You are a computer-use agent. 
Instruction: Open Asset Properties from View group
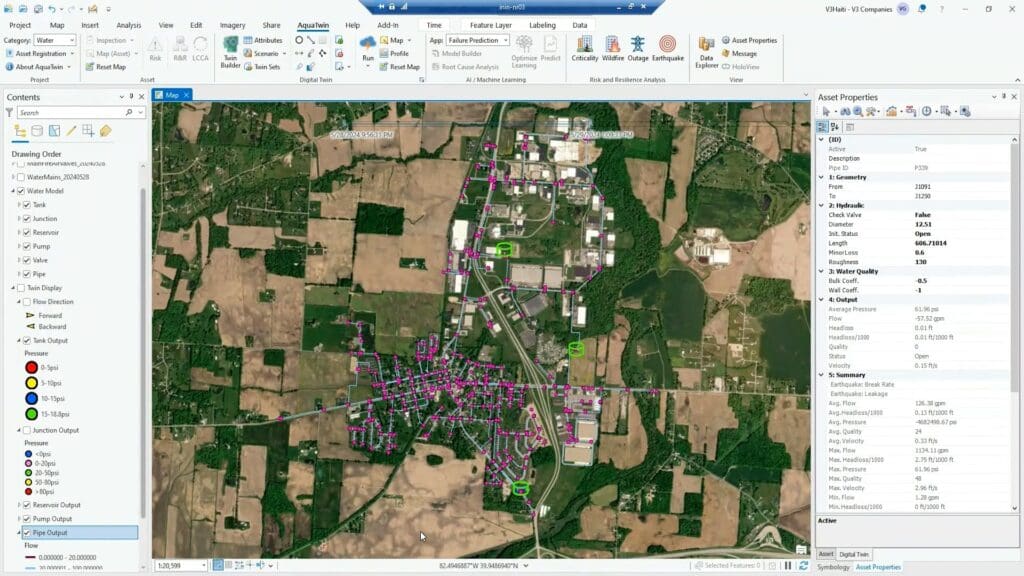pyautogui.click(x=749, y=40)
